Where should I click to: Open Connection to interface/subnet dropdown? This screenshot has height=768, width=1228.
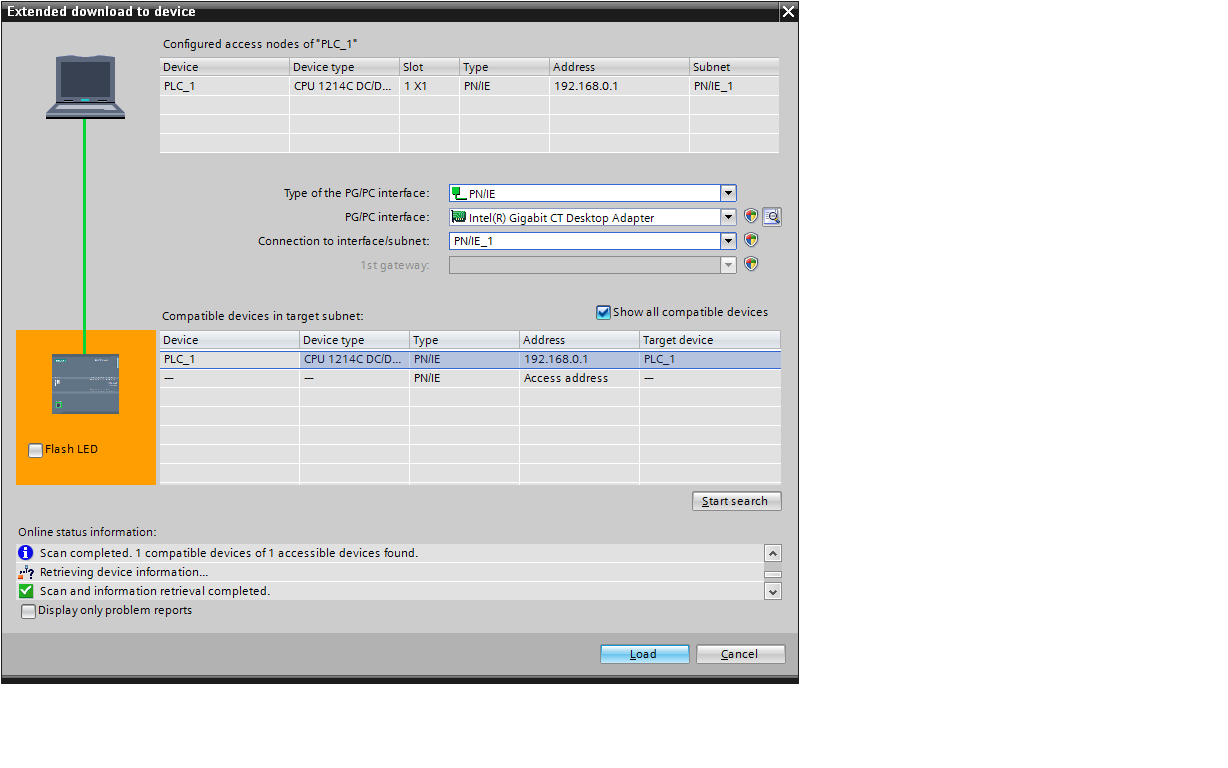[729, 241]
